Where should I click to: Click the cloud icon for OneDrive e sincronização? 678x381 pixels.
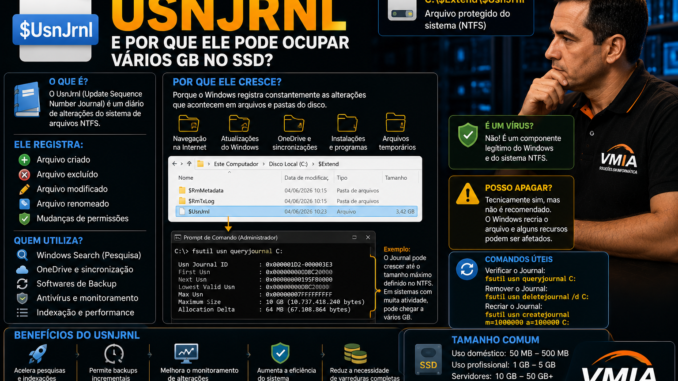point(22,269)
